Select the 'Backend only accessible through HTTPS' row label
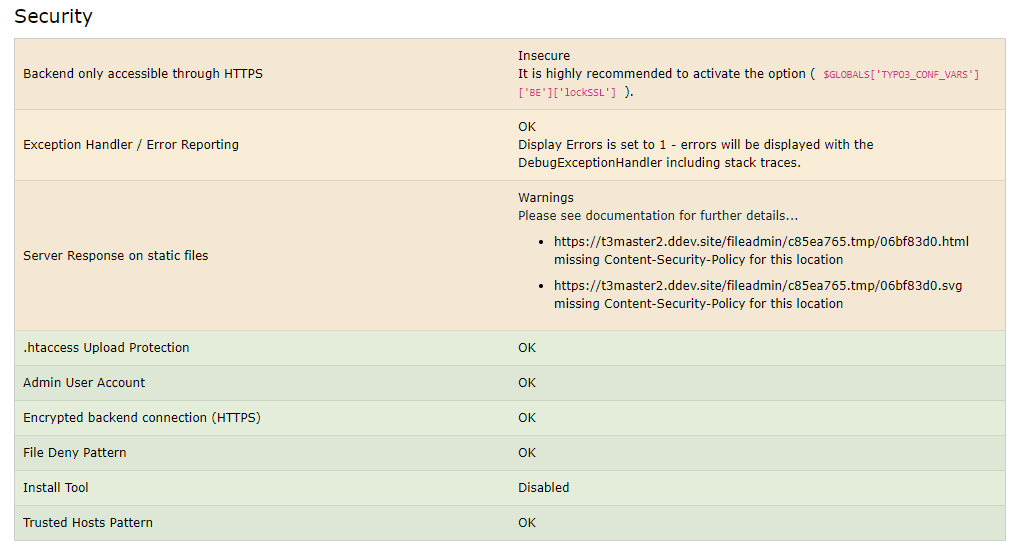Viewport: 1019px width, 553px height. click(x=143, y=74)
